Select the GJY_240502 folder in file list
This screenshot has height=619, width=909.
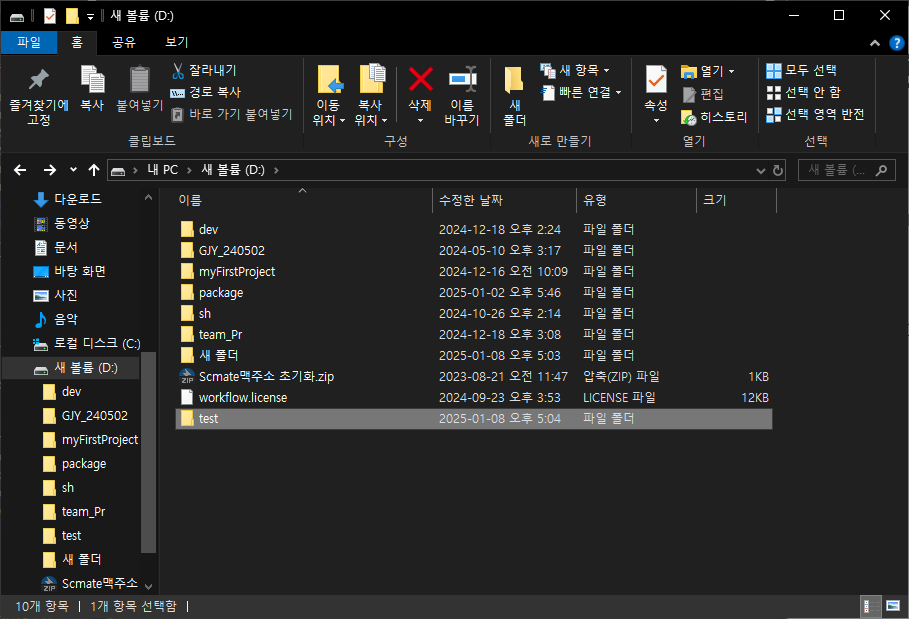pos(474,250)
